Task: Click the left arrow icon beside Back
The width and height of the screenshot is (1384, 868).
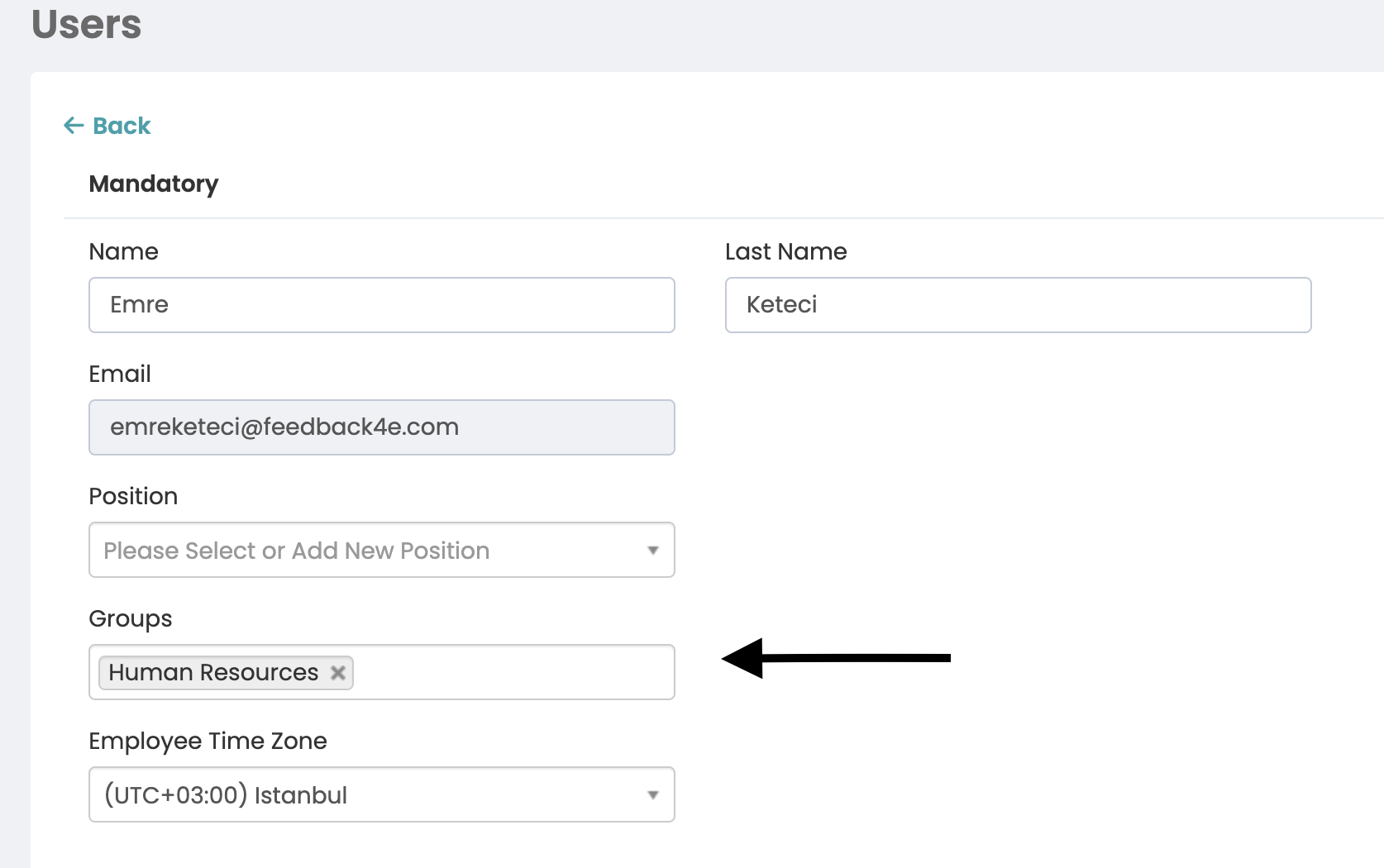Action: tap(74, 126)
